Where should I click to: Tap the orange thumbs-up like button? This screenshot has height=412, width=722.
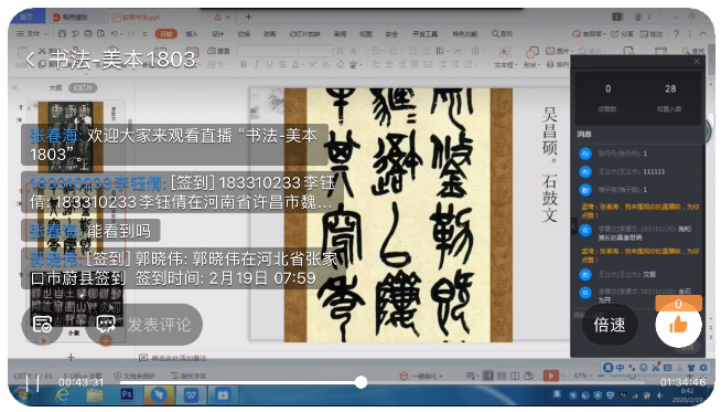point(678,325)
